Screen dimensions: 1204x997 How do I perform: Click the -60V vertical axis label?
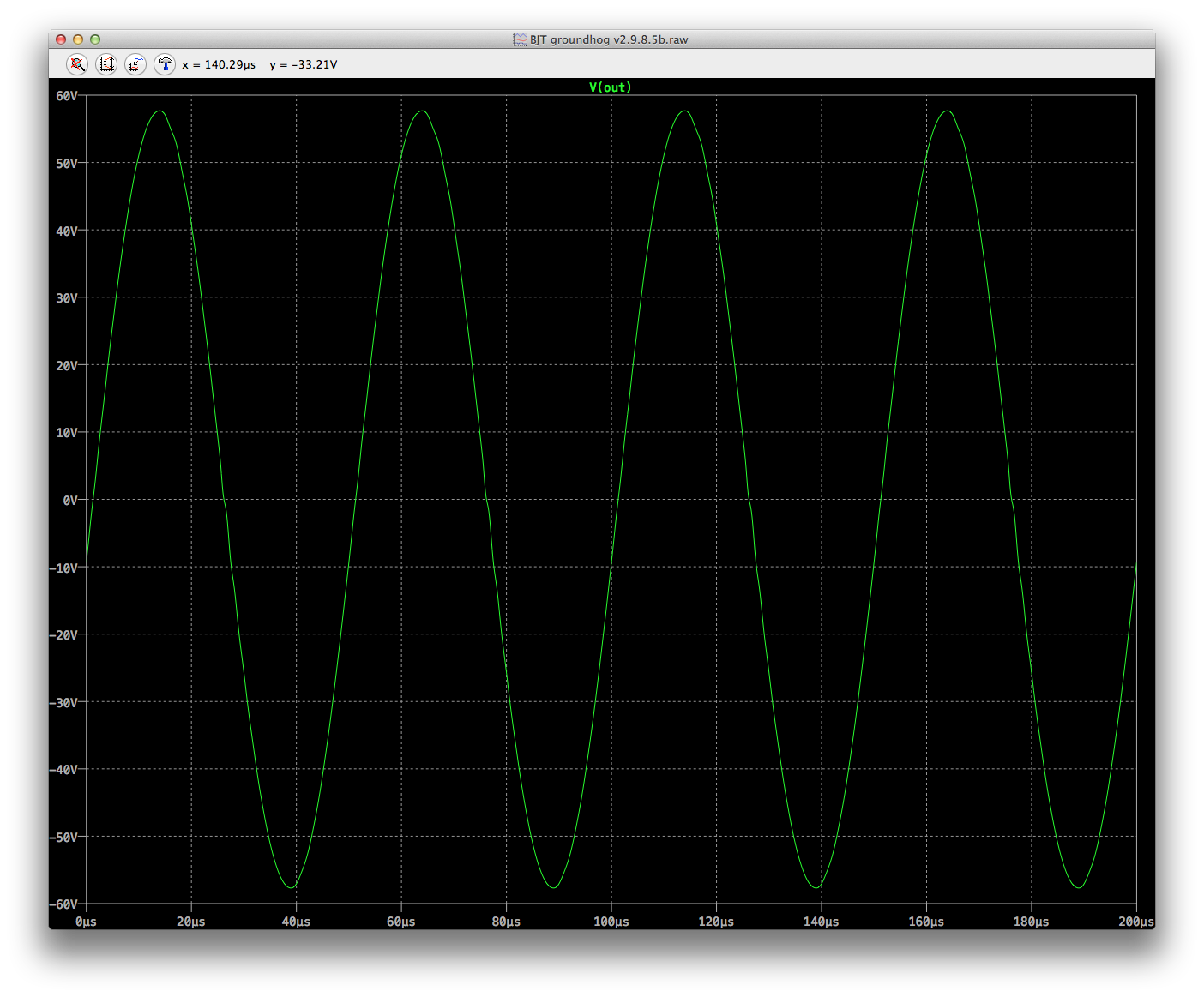64,904
